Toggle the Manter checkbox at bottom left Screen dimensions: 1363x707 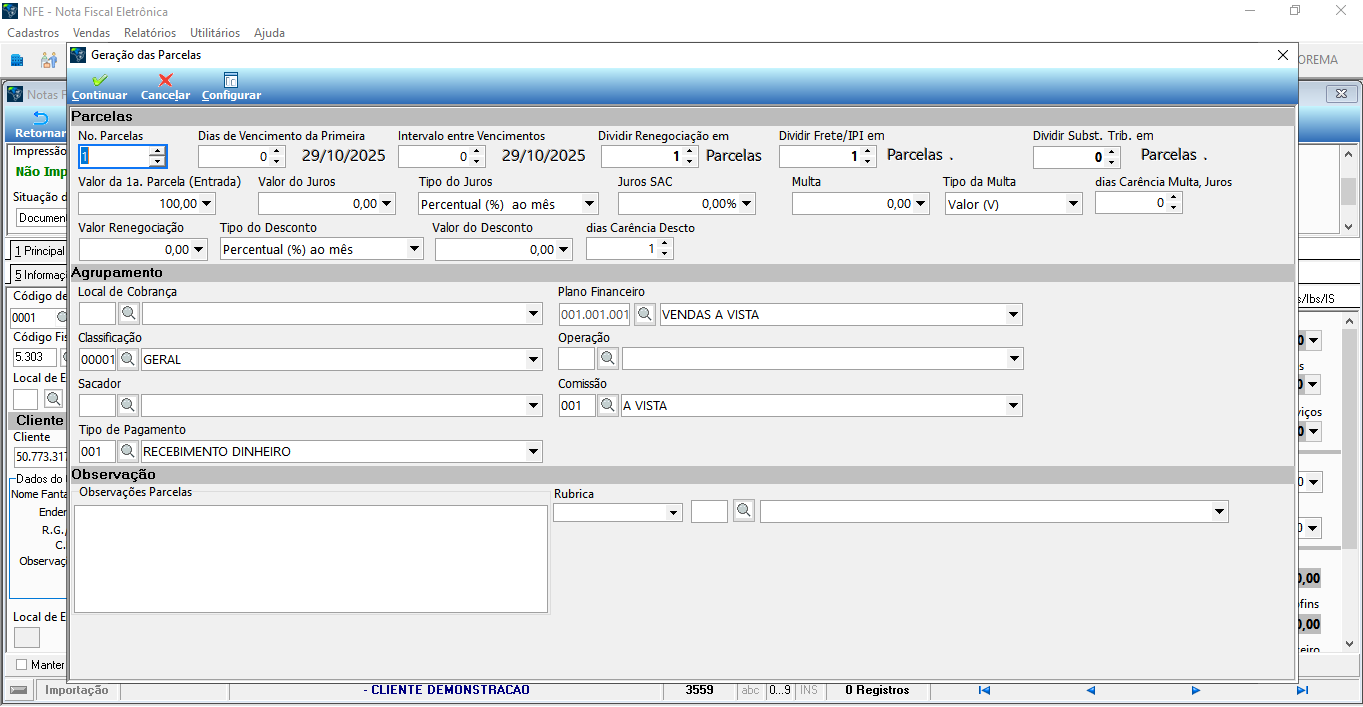click(x=22, y=664)
